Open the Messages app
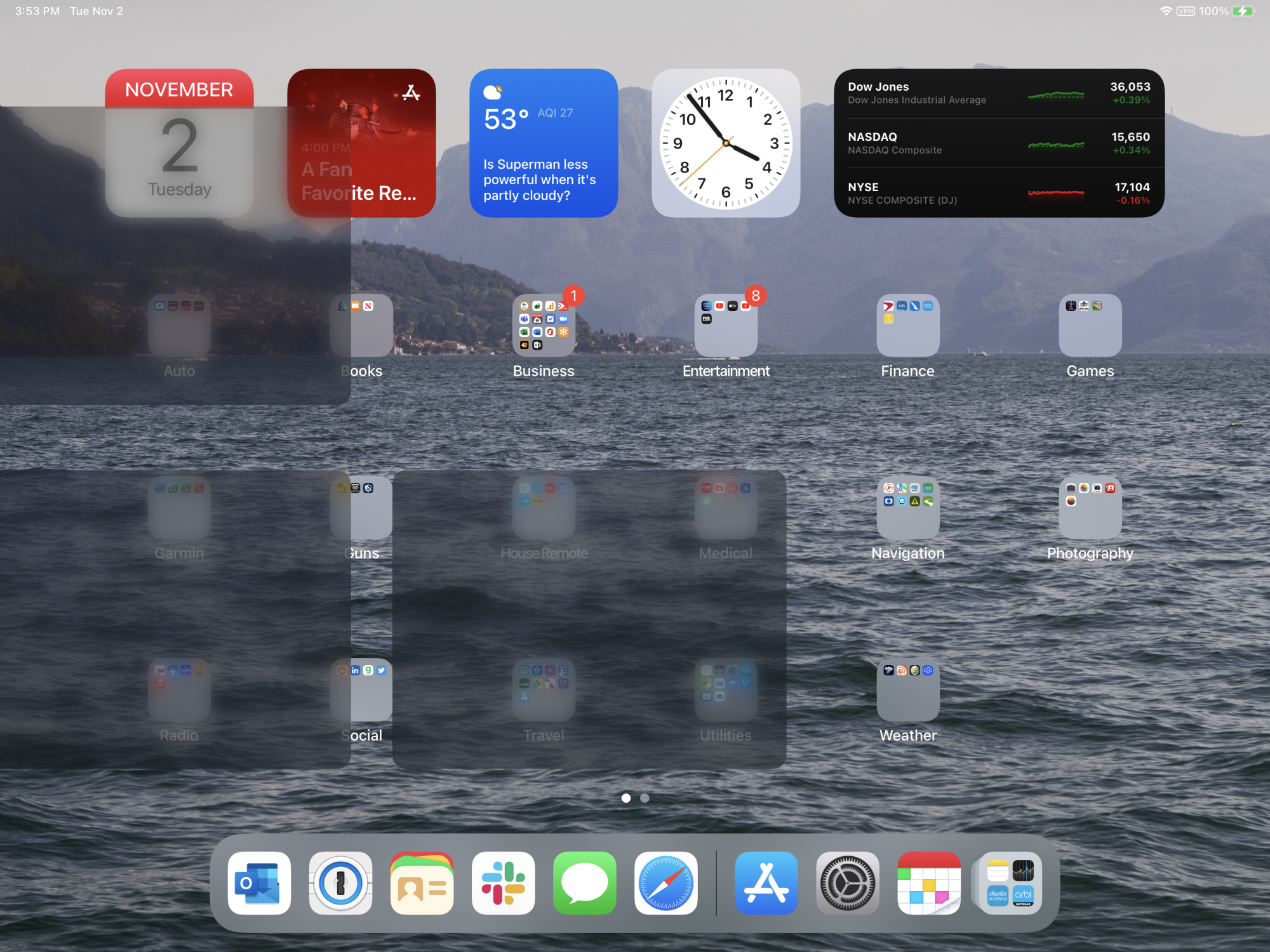 pos(584,883)
